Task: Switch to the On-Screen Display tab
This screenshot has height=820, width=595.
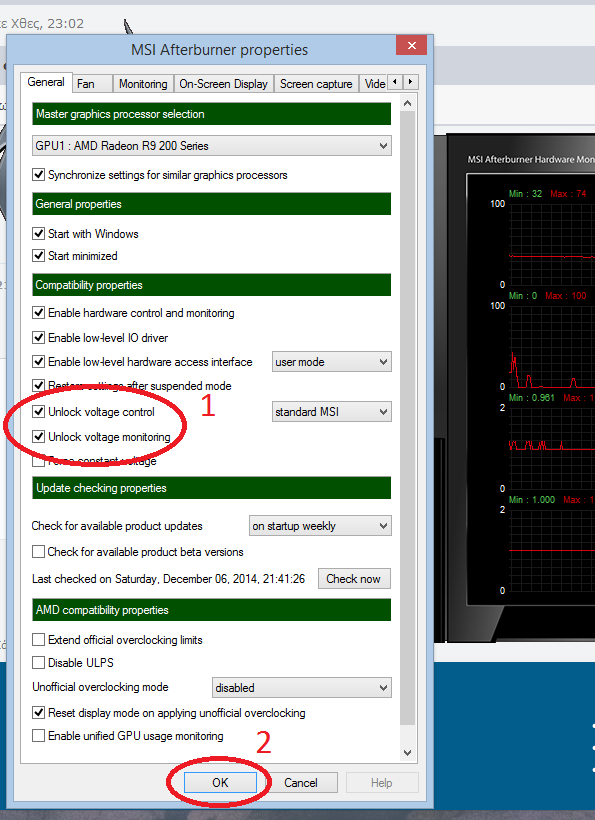Action: pyautogui.click(x=223, y=84)
